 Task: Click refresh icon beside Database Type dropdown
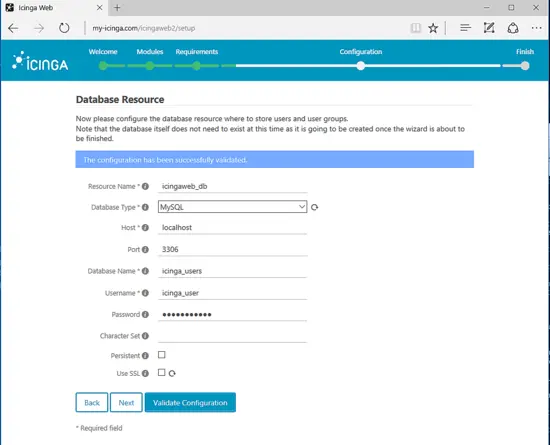[315, 207]
